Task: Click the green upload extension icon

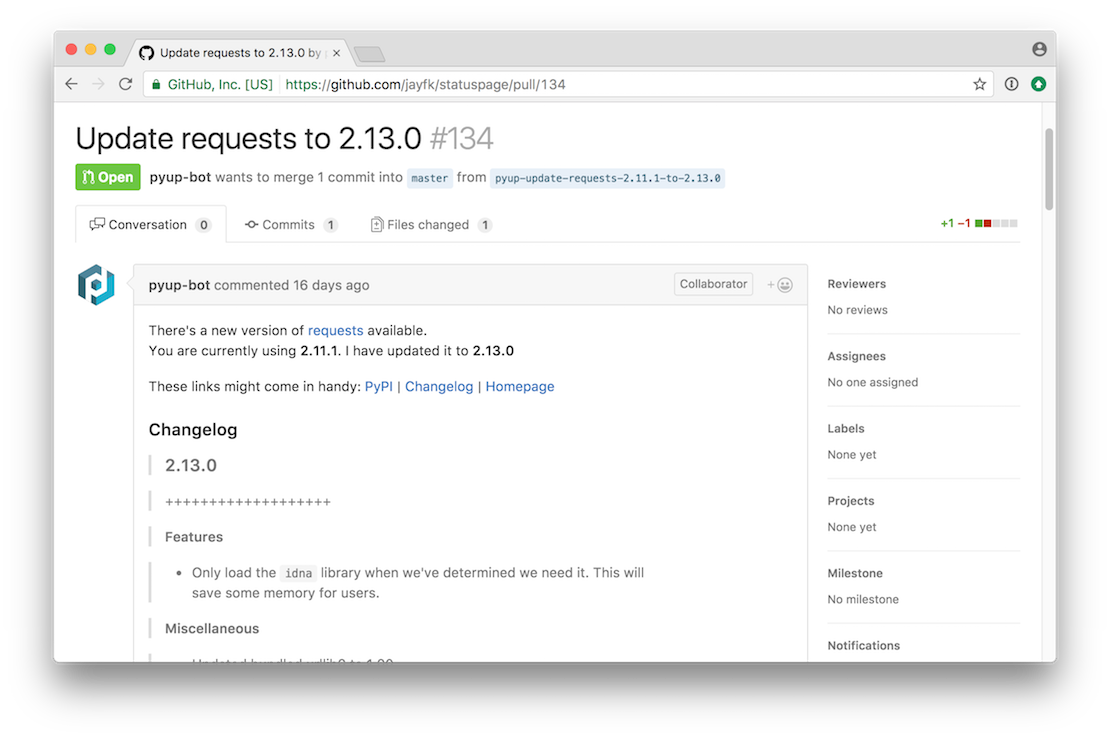Action: (x=1039, y=84)
